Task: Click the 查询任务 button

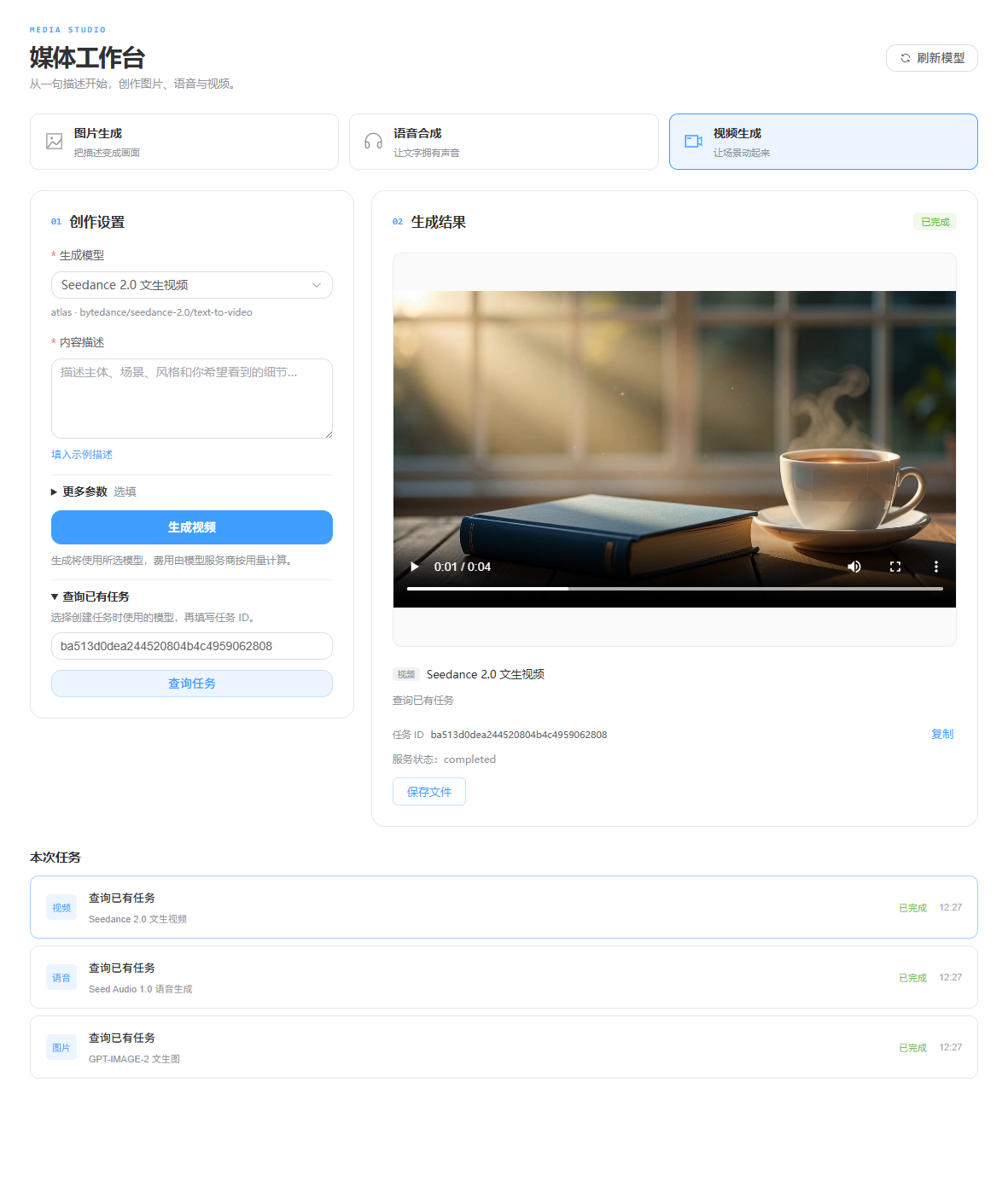Action: tap(192, 684)
